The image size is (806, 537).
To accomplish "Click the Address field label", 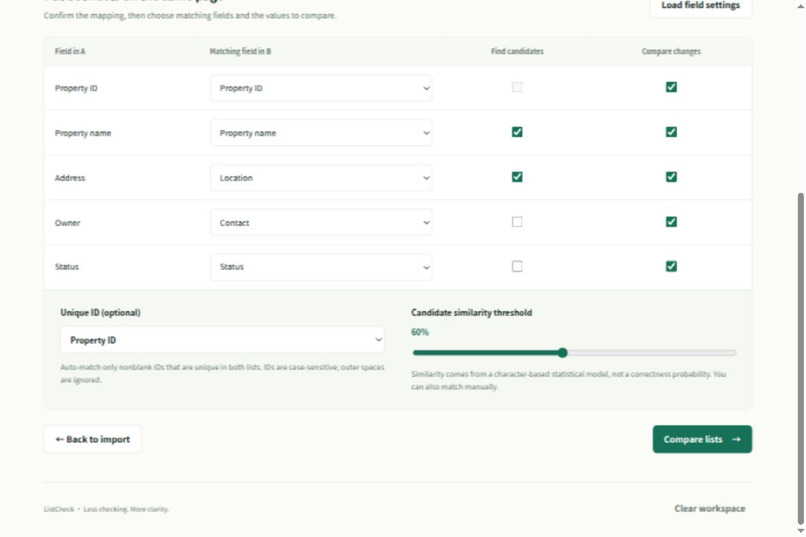I will [x=70, y=178].
